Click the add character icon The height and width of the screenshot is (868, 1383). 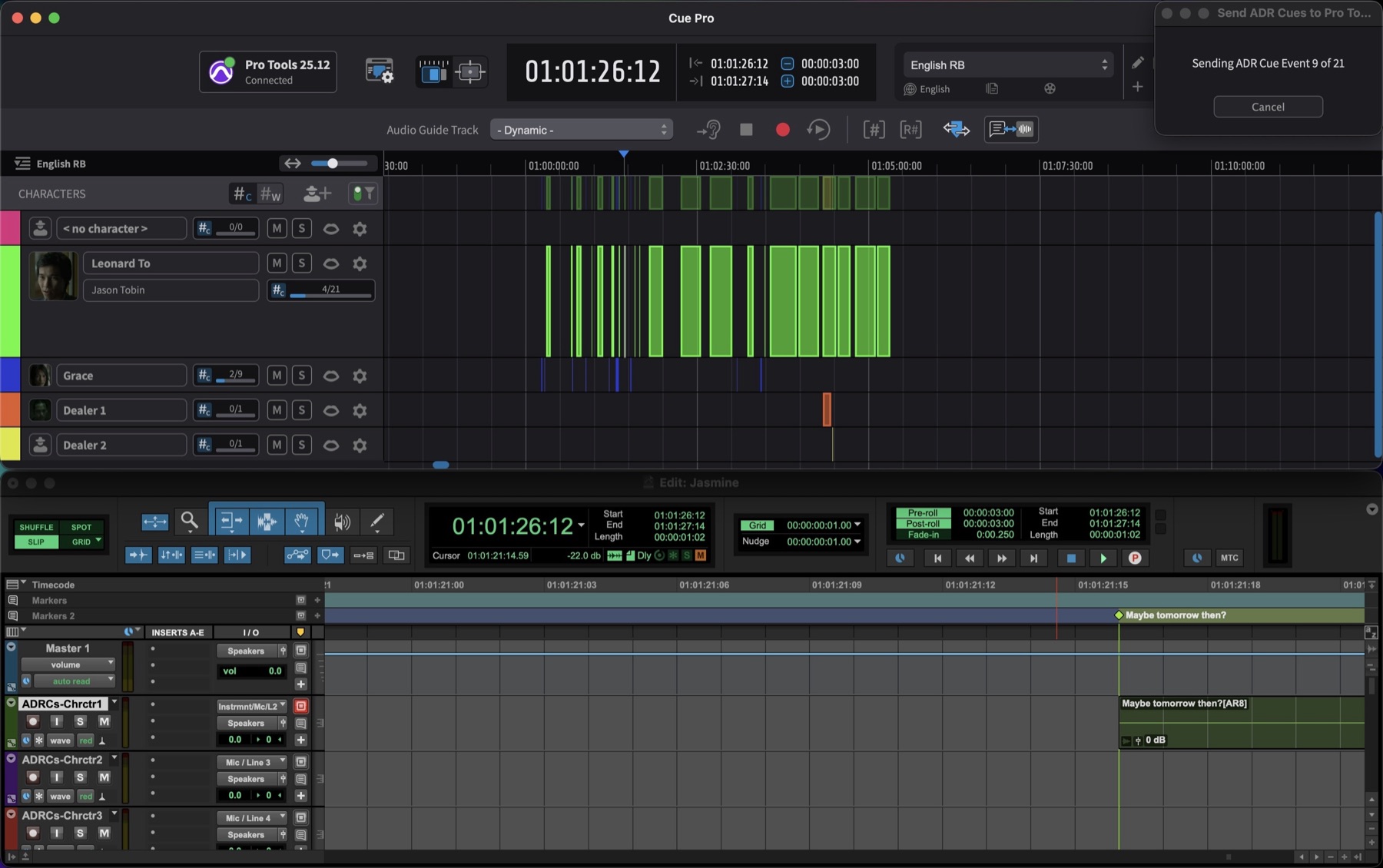click(x=317, y=194)
